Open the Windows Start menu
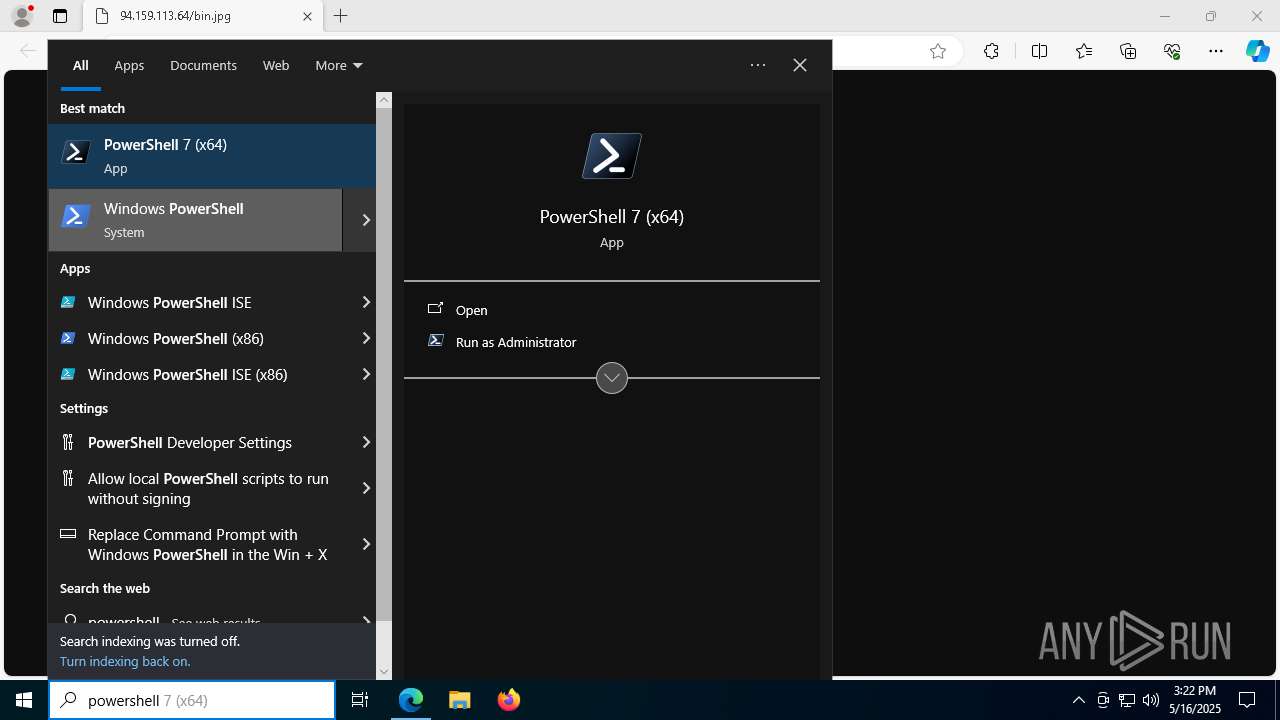 click(x=24, y=700)
